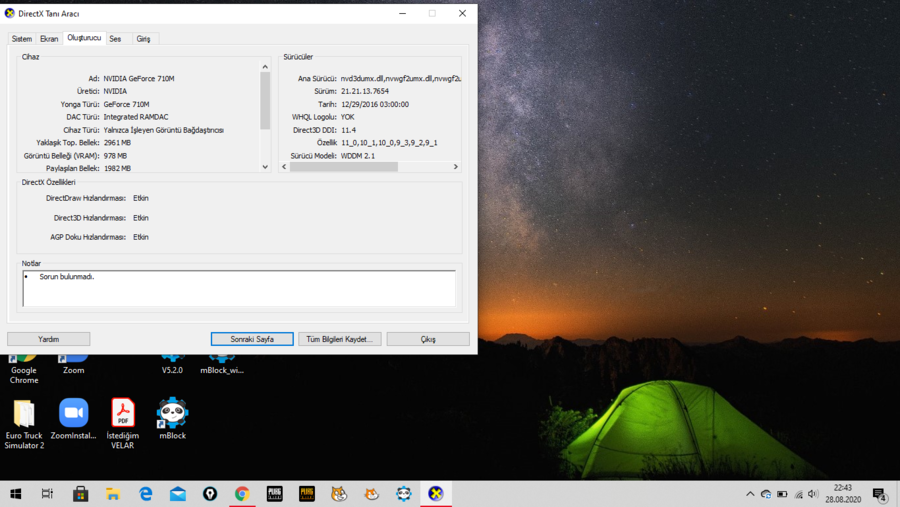Click inside the Notlar text box
This screenshot has height=507, width=900.
click(239, 288)
